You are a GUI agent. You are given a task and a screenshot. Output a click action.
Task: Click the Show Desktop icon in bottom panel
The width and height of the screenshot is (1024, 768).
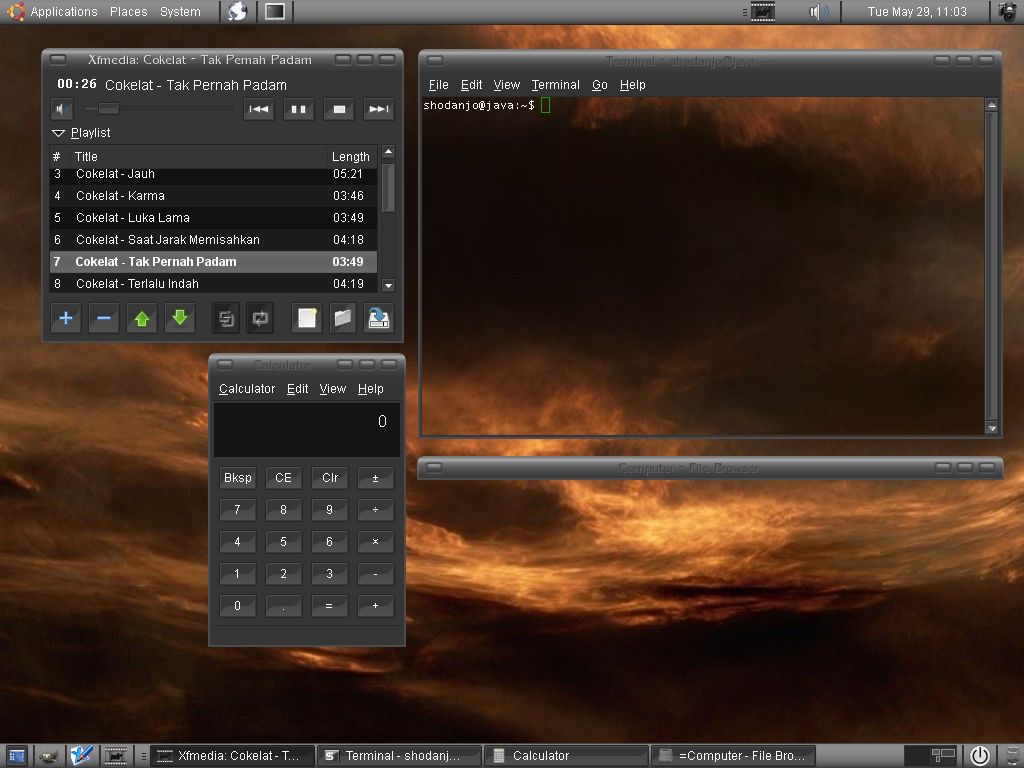tap(16, 756)
